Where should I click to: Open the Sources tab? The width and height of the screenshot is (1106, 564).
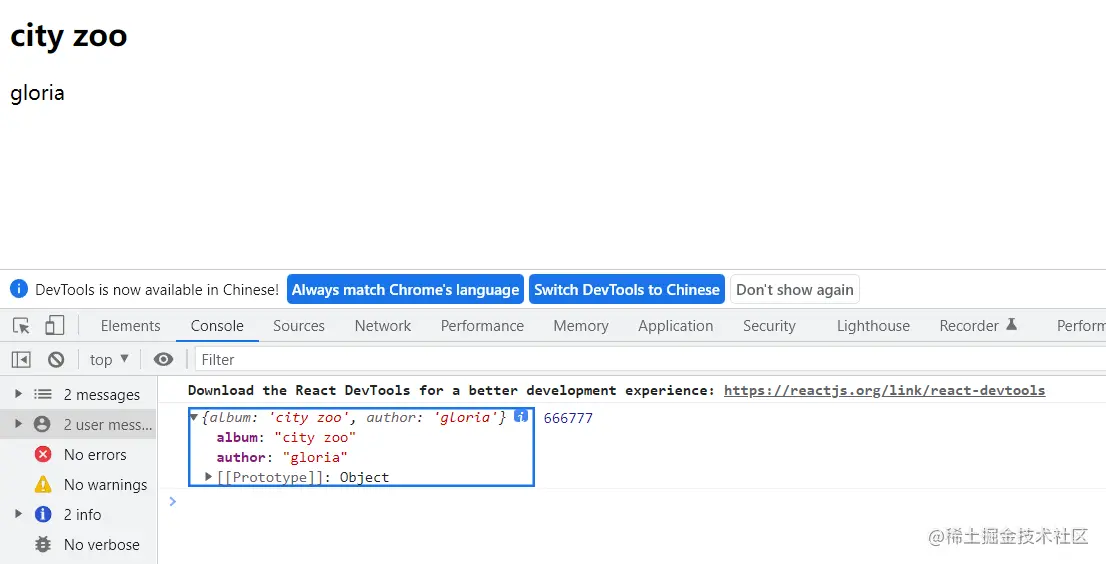click(298, 326)
